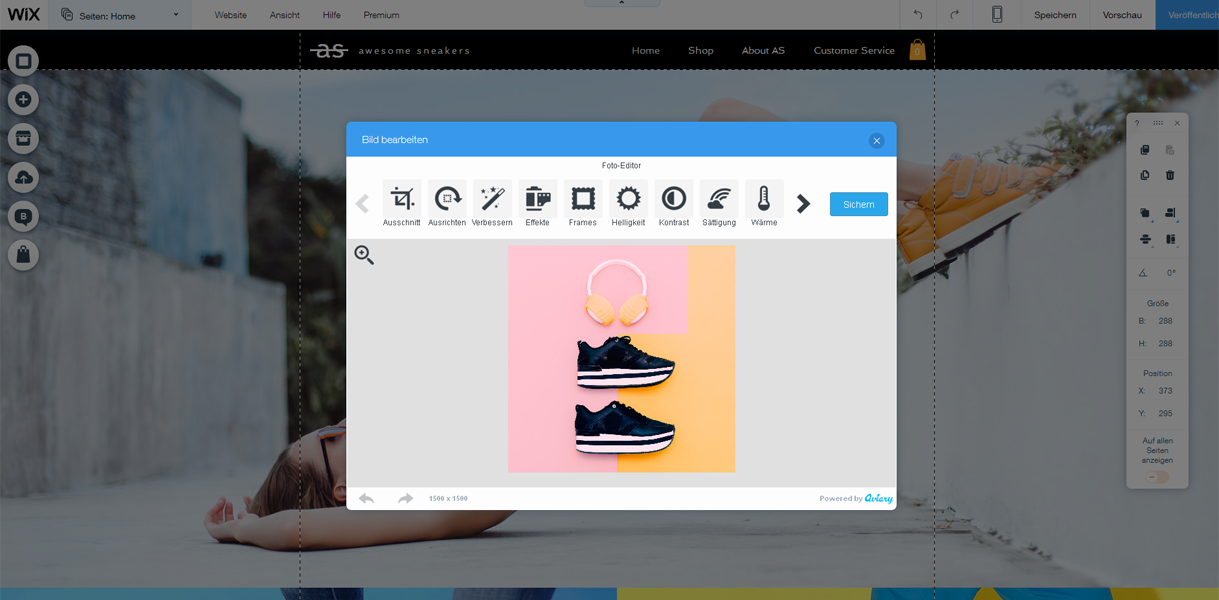
Task: Open the Ansicht menu
Action: (284, 15)
